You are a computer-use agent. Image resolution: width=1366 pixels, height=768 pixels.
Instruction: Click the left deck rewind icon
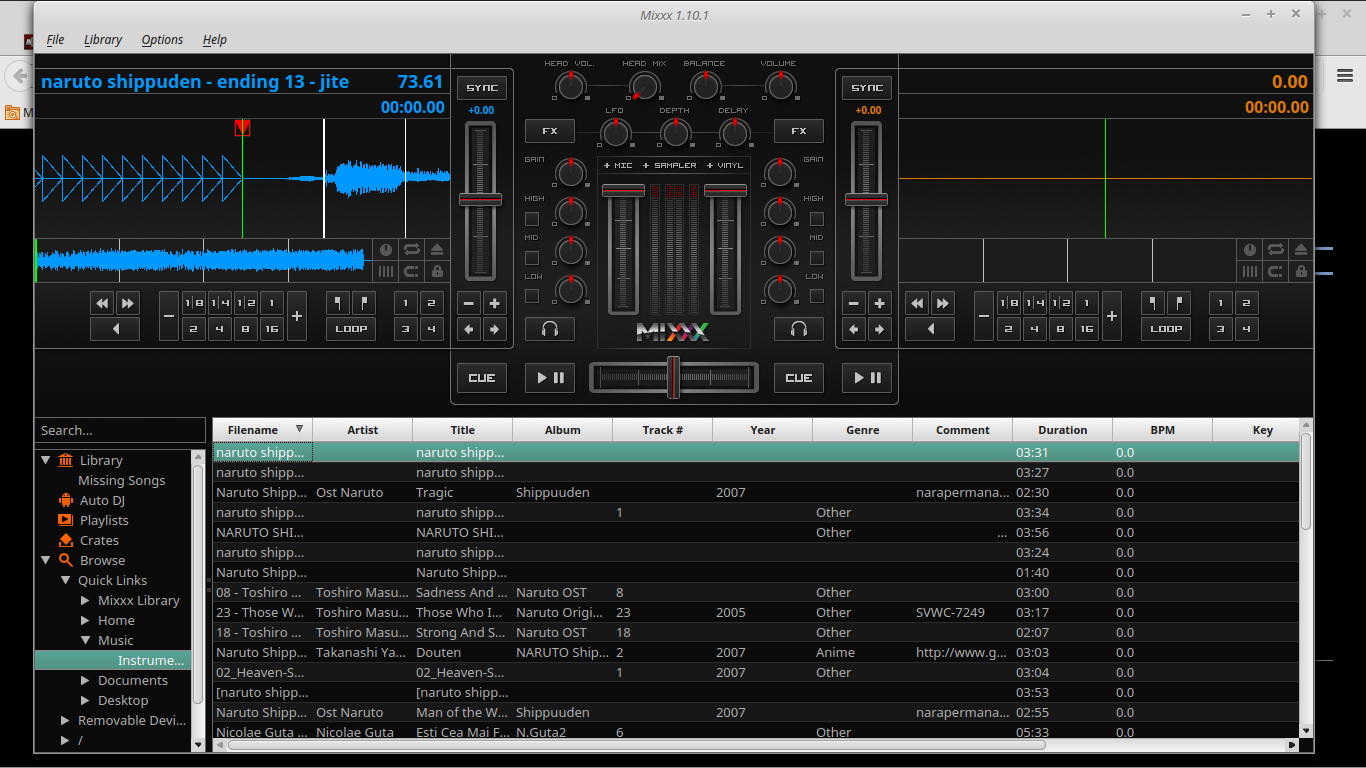coord(102,303)
